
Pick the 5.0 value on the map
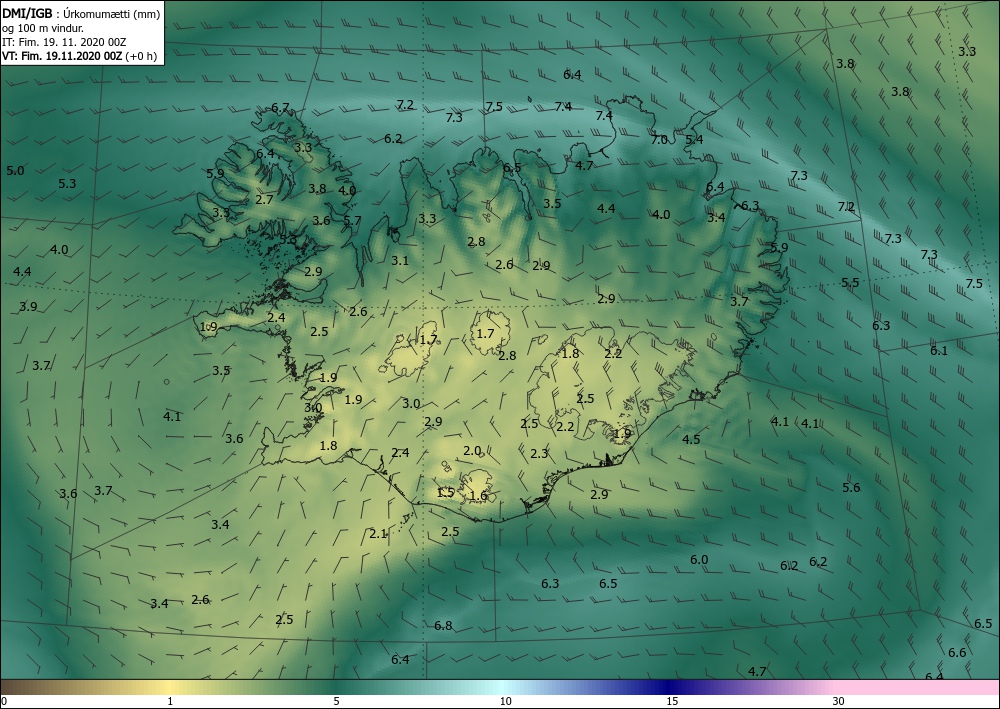click(x=15, y=170)
